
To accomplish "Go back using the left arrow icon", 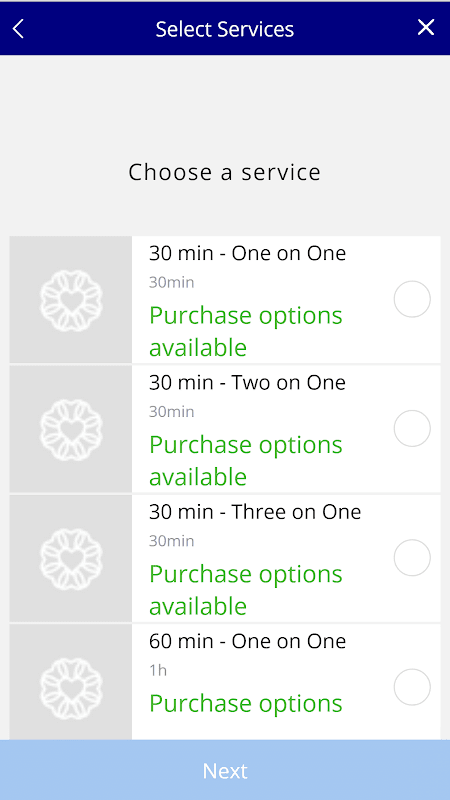I will pos(18,29).
